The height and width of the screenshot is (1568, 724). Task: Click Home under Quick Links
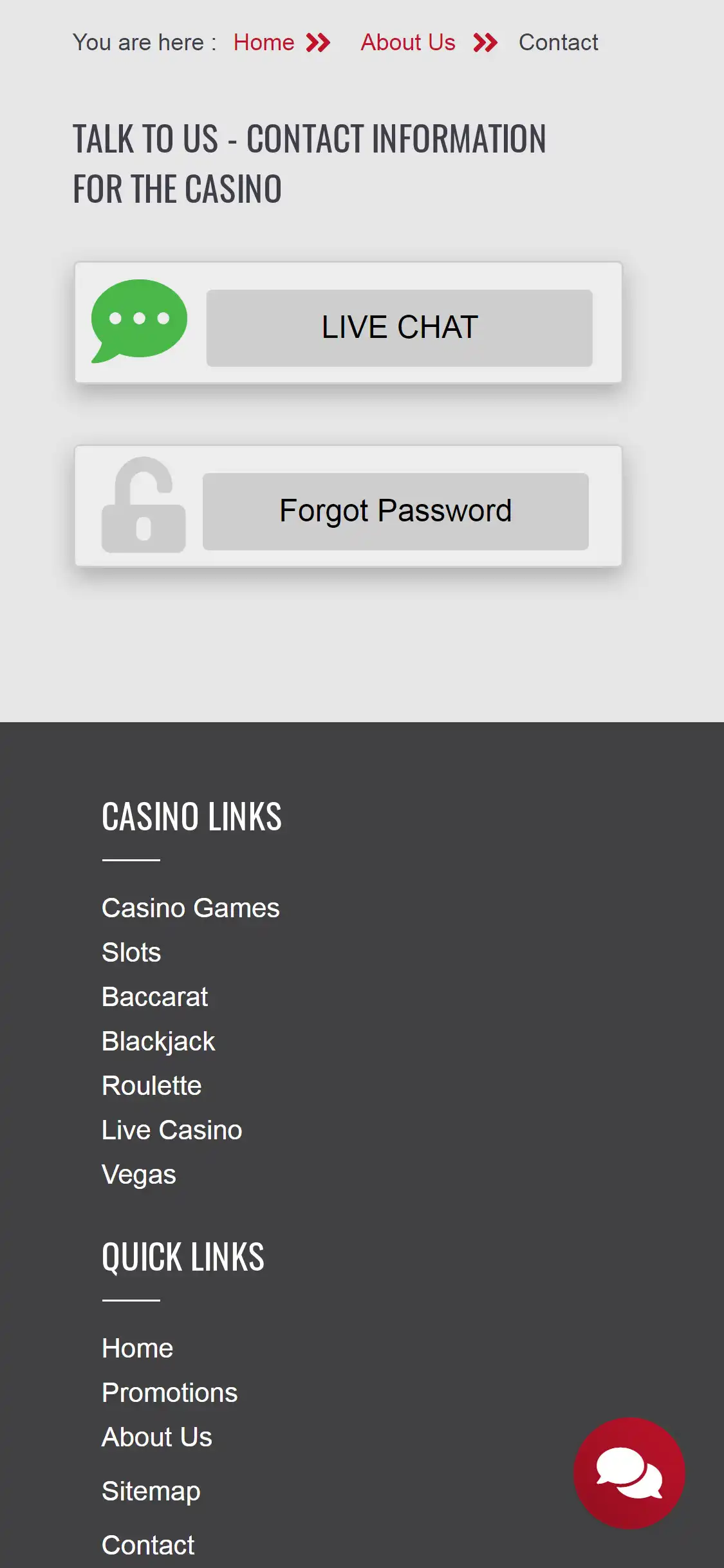point(138,1349)
